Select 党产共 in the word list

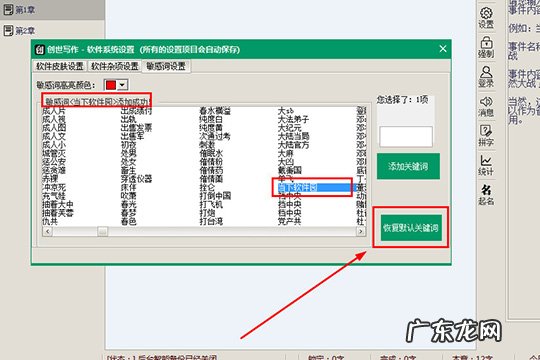click(x=289, y=222)
